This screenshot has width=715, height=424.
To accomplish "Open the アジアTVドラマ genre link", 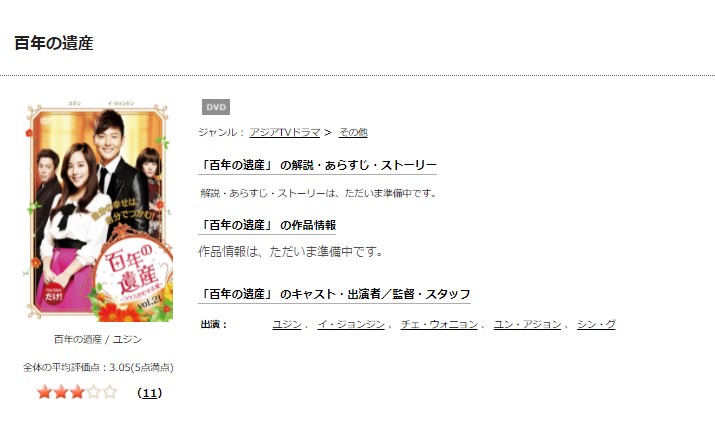I will [285, 132].
